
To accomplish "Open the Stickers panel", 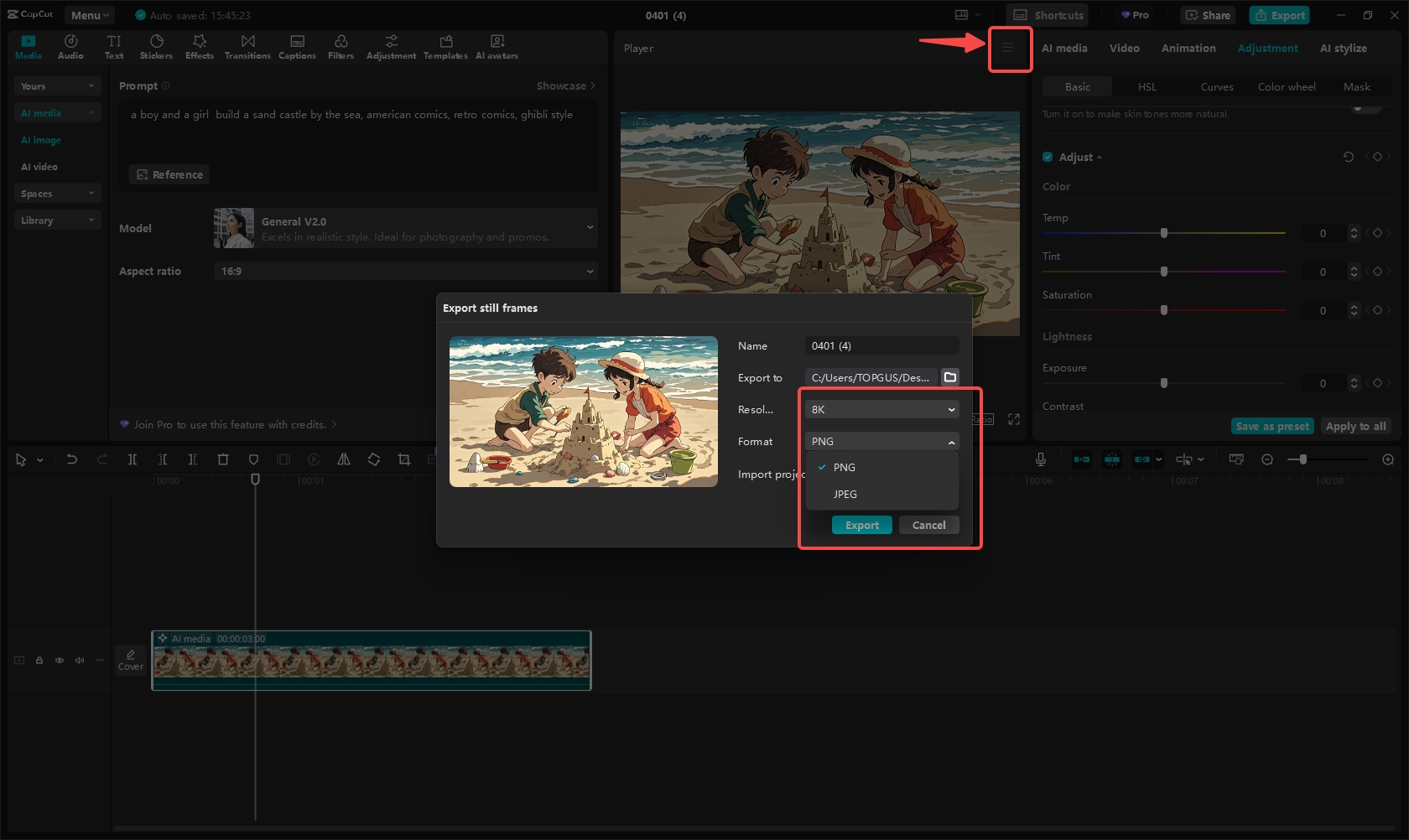I will [156, 47].
